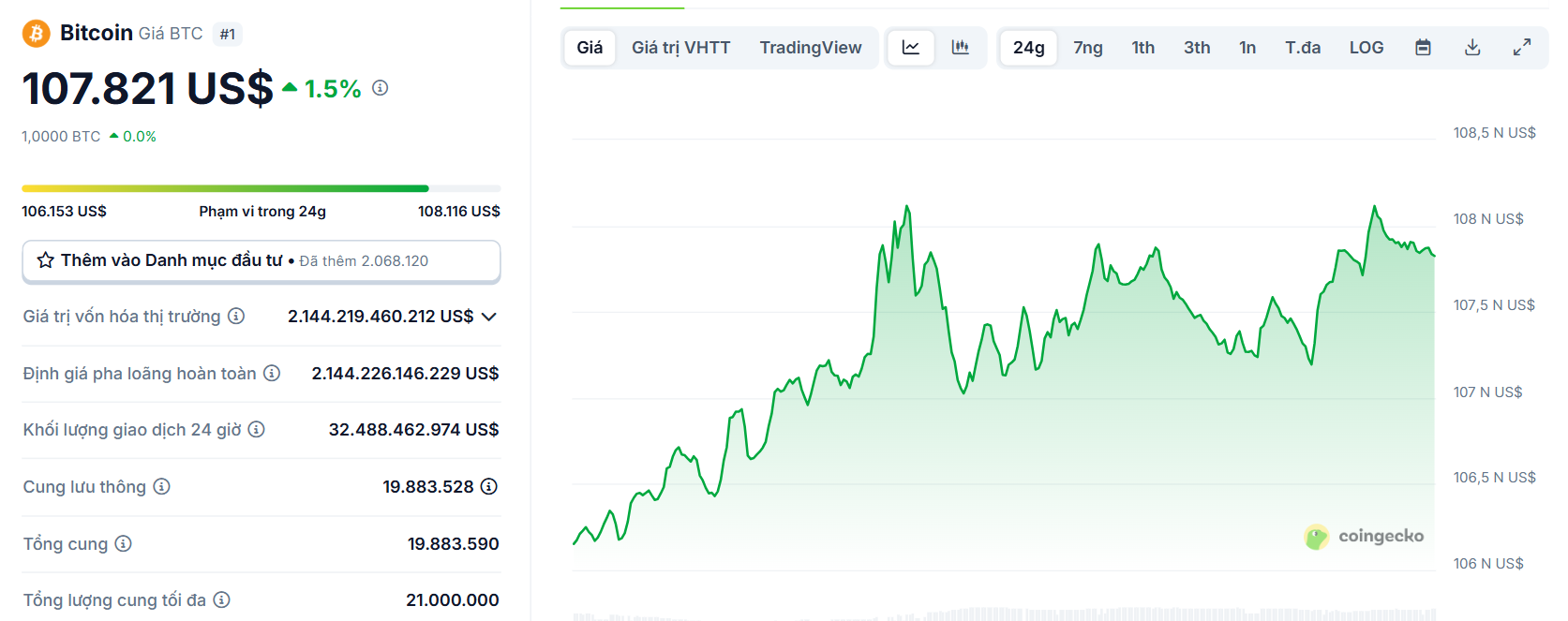Select the 24g time range

[1028, 48]
